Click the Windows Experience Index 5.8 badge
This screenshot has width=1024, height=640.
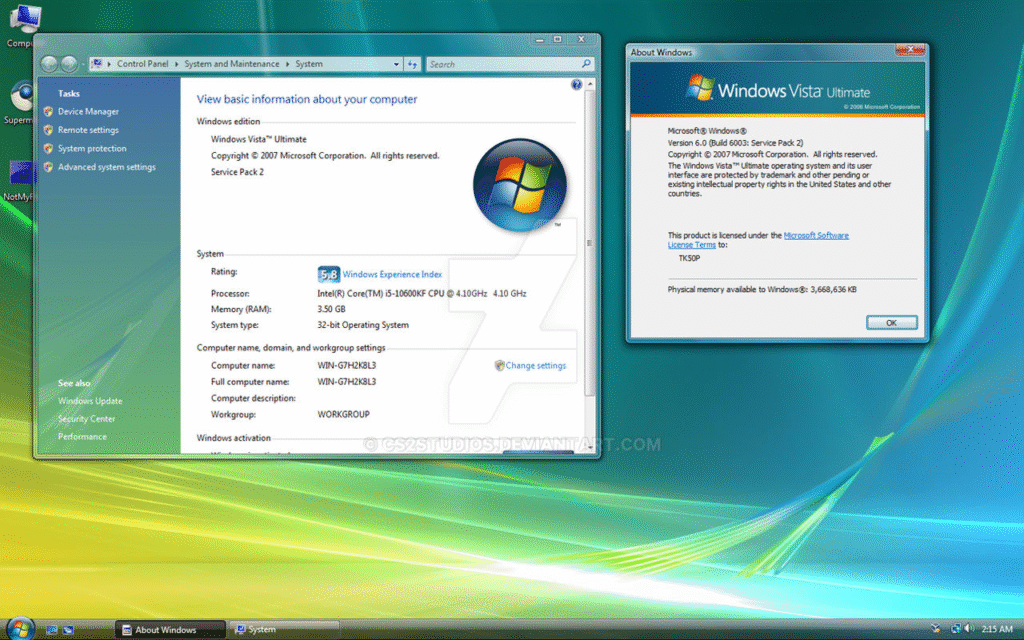[x=329, y=274]
